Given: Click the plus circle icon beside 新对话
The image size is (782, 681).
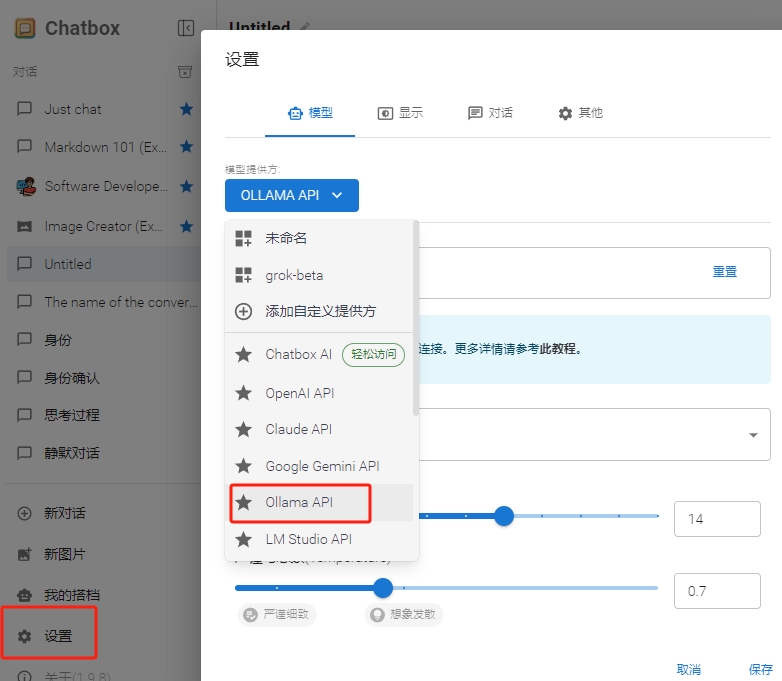Looking at the screenshot, I should 24,513.
